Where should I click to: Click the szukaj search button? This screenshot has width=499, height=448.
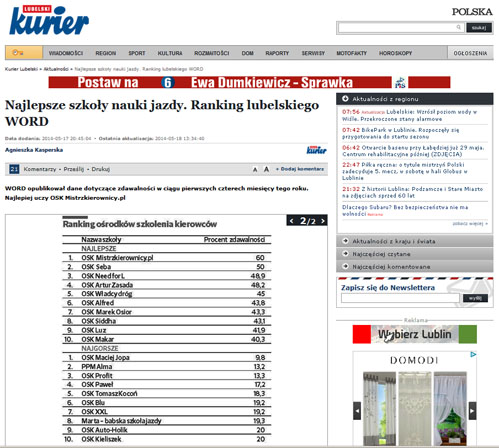(x=479, y=28)
